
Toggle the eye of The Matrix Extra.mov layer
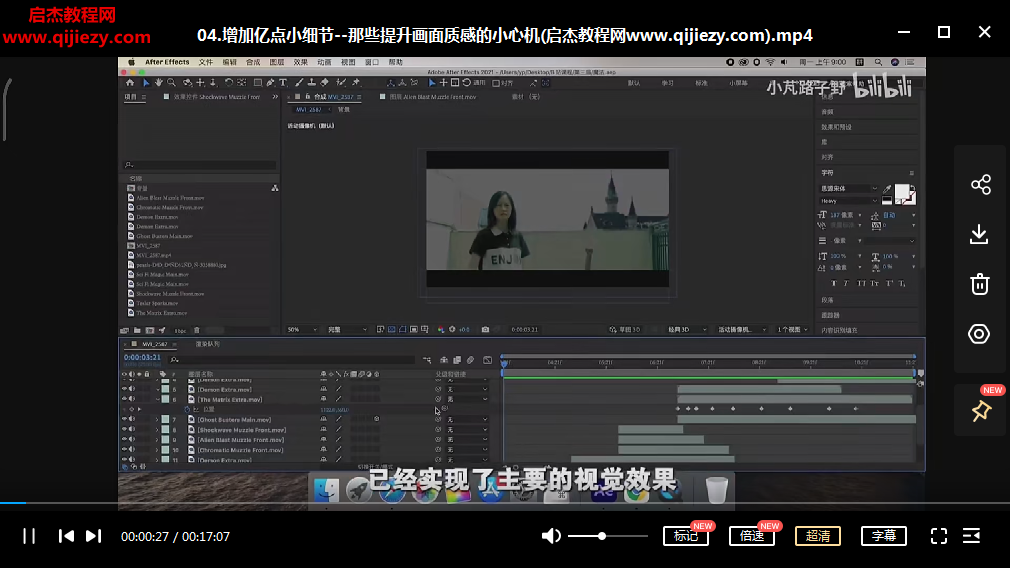pyautogui.click(x=124, y=399)
